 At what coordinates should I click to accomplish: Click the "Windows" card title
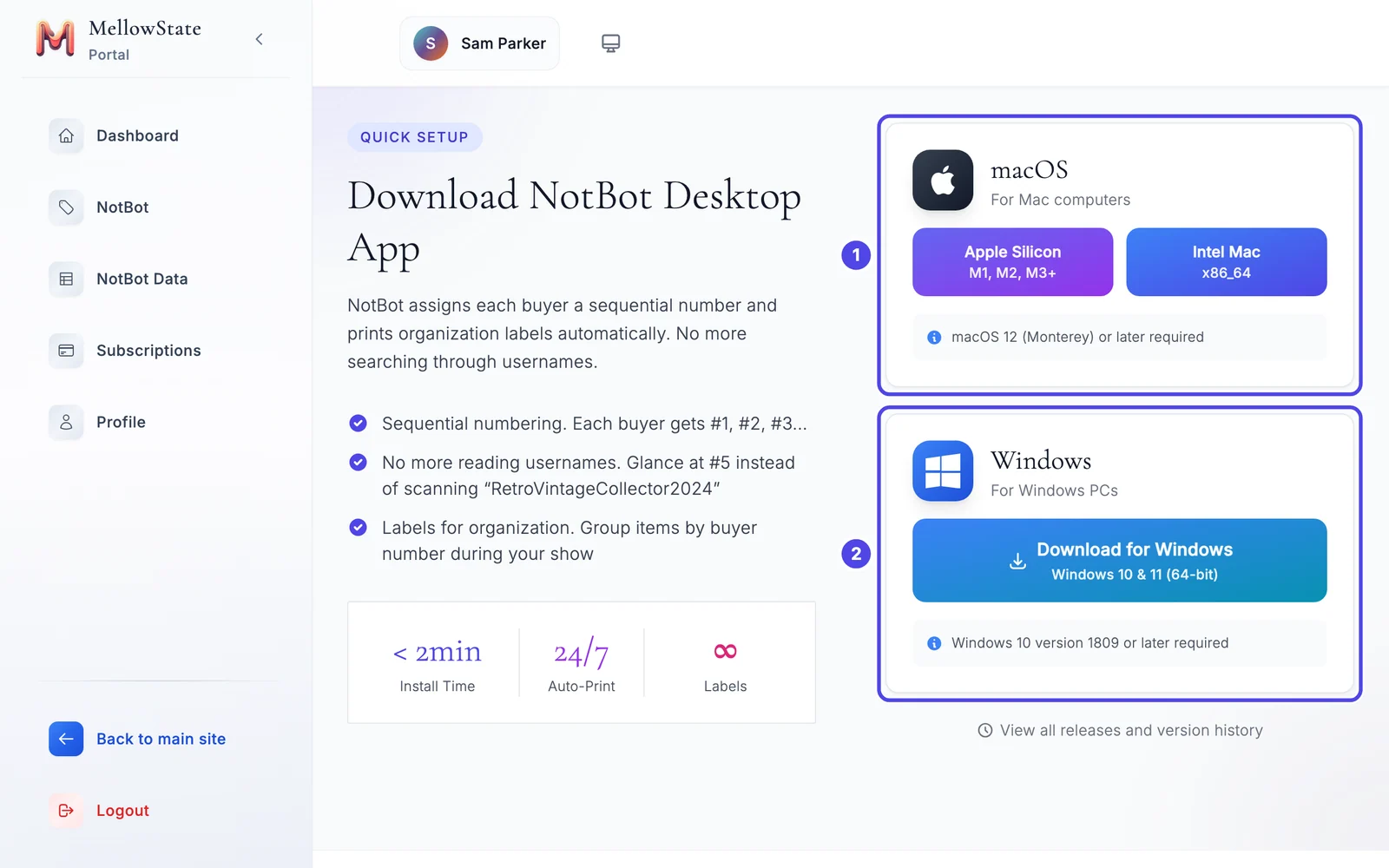(1041, 460)
